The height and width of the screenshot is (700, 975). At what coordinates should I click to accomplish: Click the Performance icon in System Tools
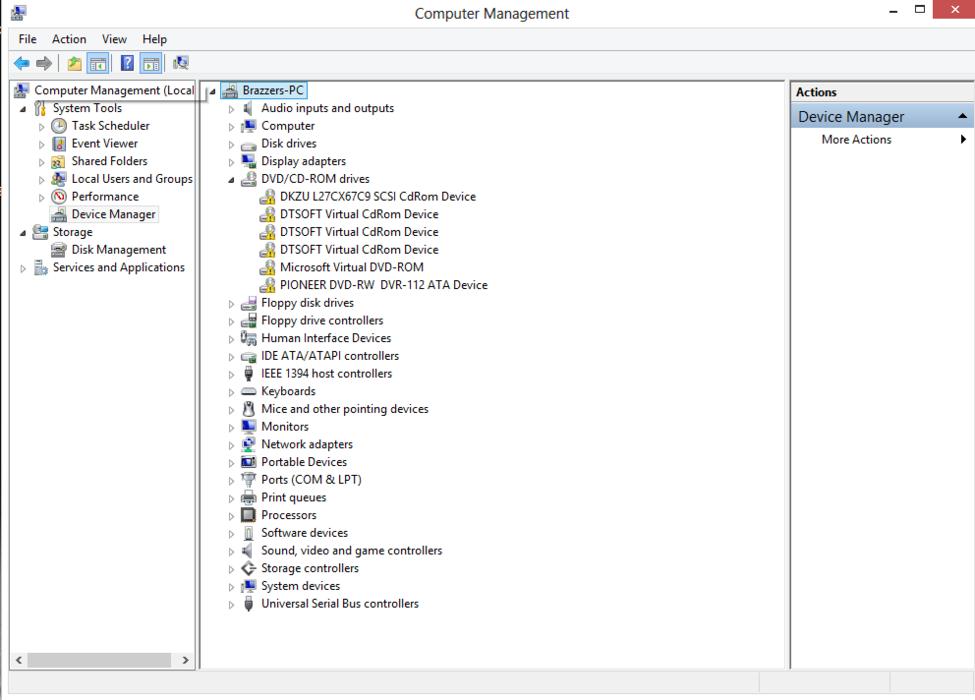(59, 197)
